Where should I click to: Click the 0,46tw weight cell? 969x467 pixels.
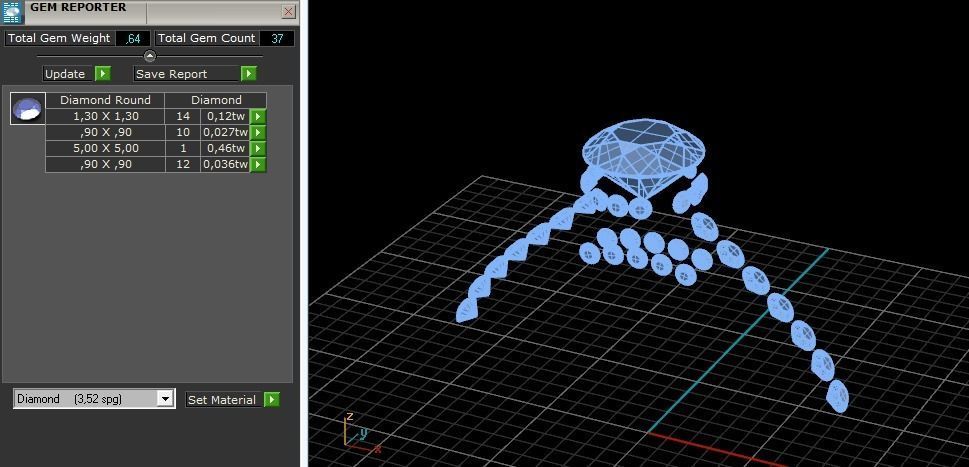225,148
